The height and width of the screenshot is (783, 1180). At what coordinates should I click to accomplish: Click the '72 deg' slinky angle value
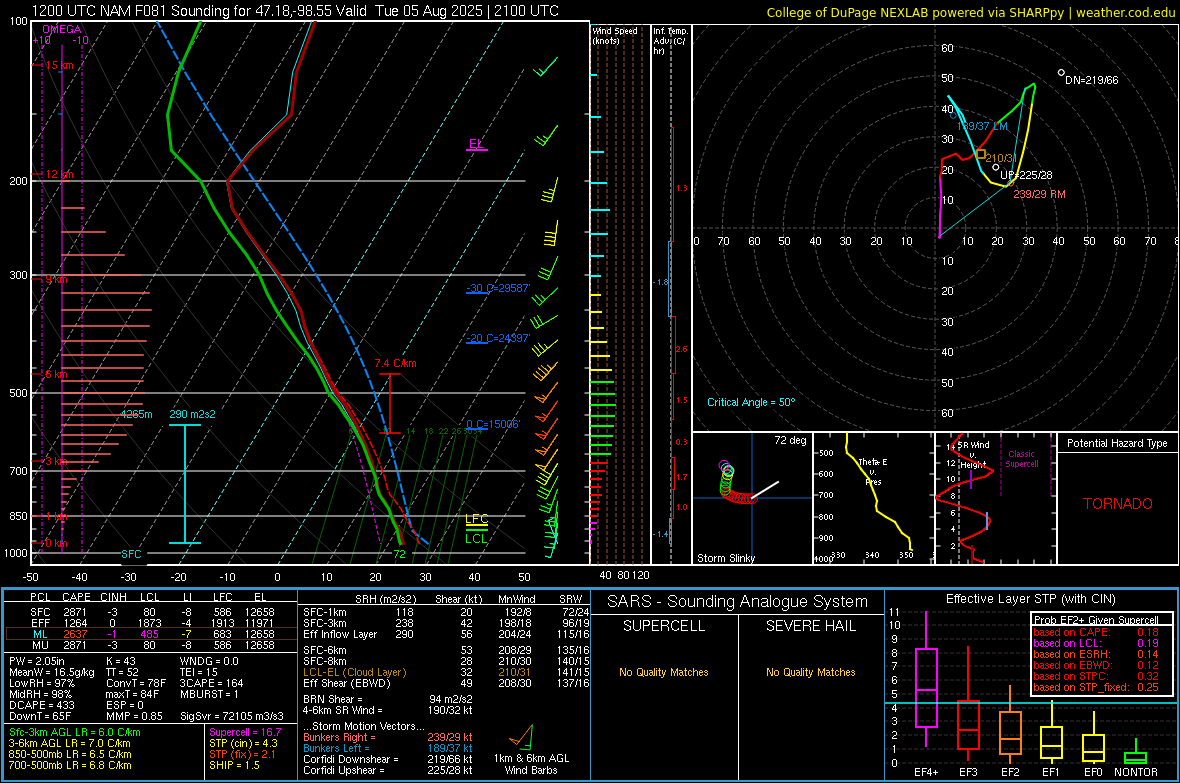[x=790, y=440]
